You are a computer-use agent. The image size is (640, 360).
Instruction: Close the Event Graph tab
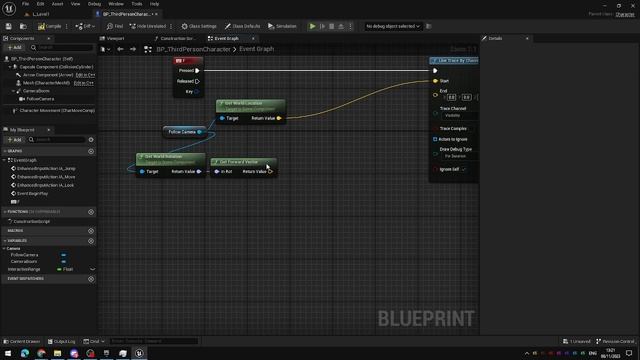tap(253, 38)
